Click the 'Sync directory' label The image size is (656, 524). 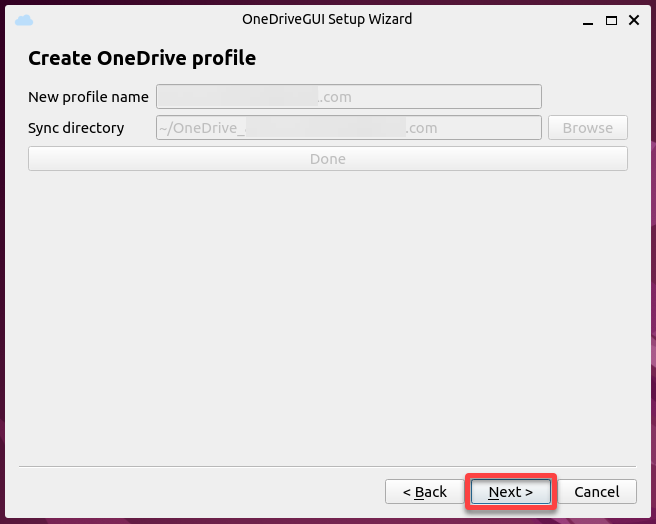76,128
